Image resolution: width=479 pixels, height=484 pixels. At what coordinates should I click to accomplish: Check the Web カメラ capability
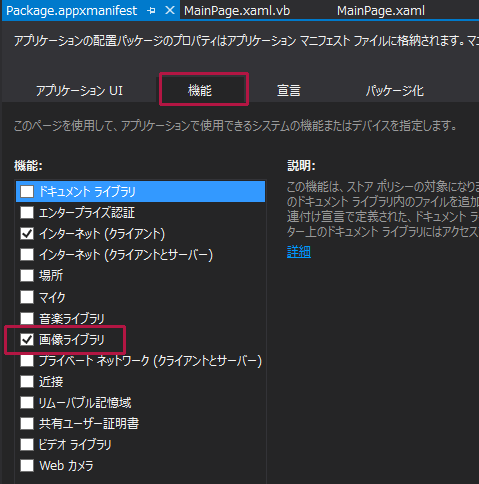coord(27,465)
